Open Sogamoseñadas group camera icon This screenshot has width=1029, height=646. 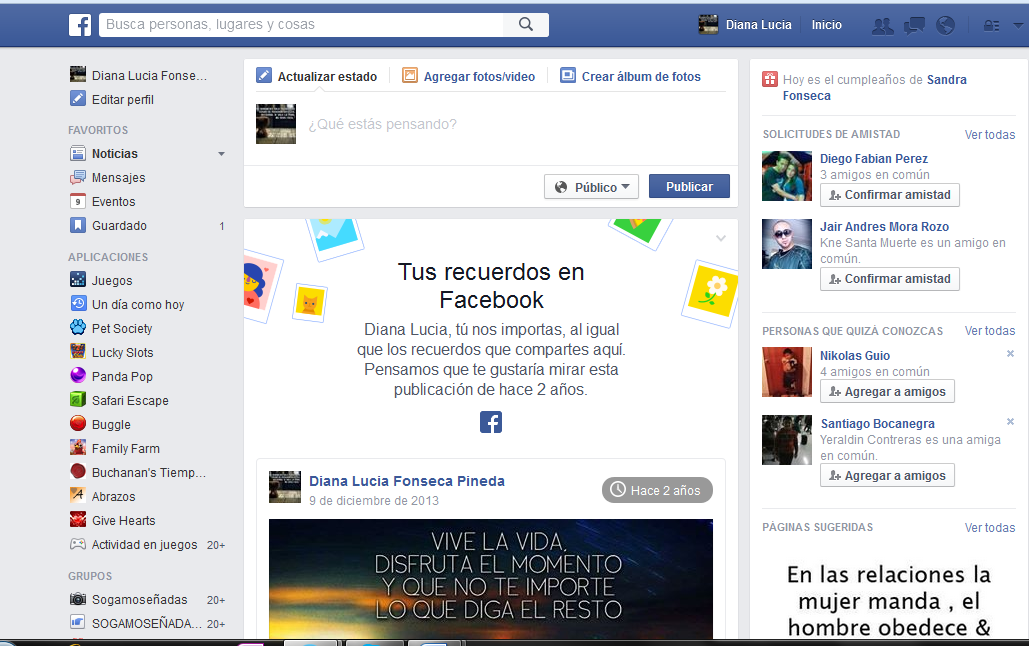(x=77, y=599)
